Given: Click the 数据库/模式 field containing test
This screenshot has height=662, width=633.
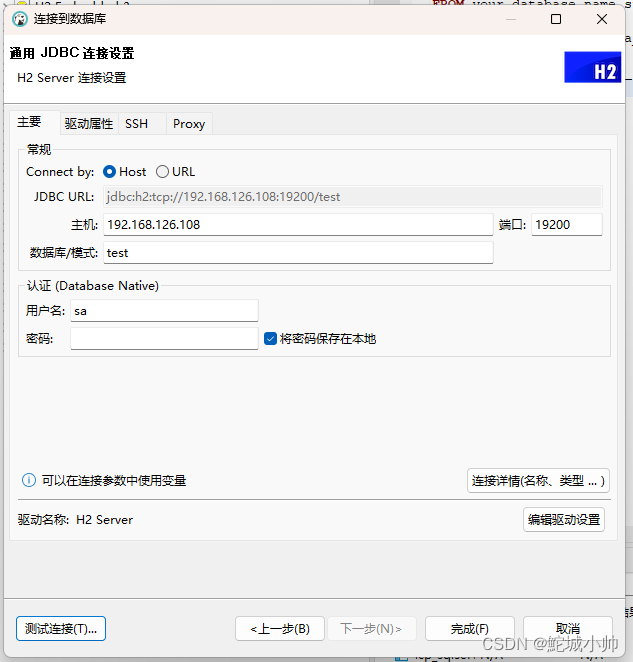Looking at the screenshot, I should pyautogui.click(x=298, y=253).
